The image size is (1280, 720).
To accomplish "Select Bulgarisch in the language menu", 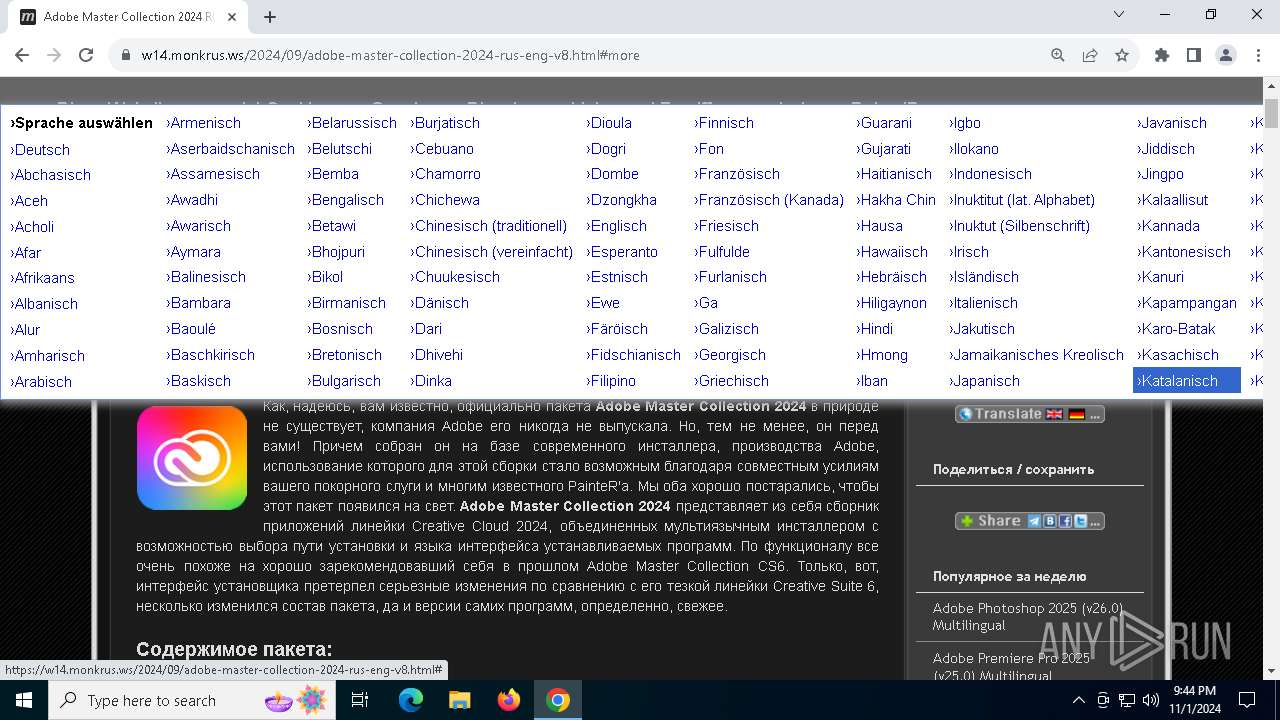I will point(344,381).
